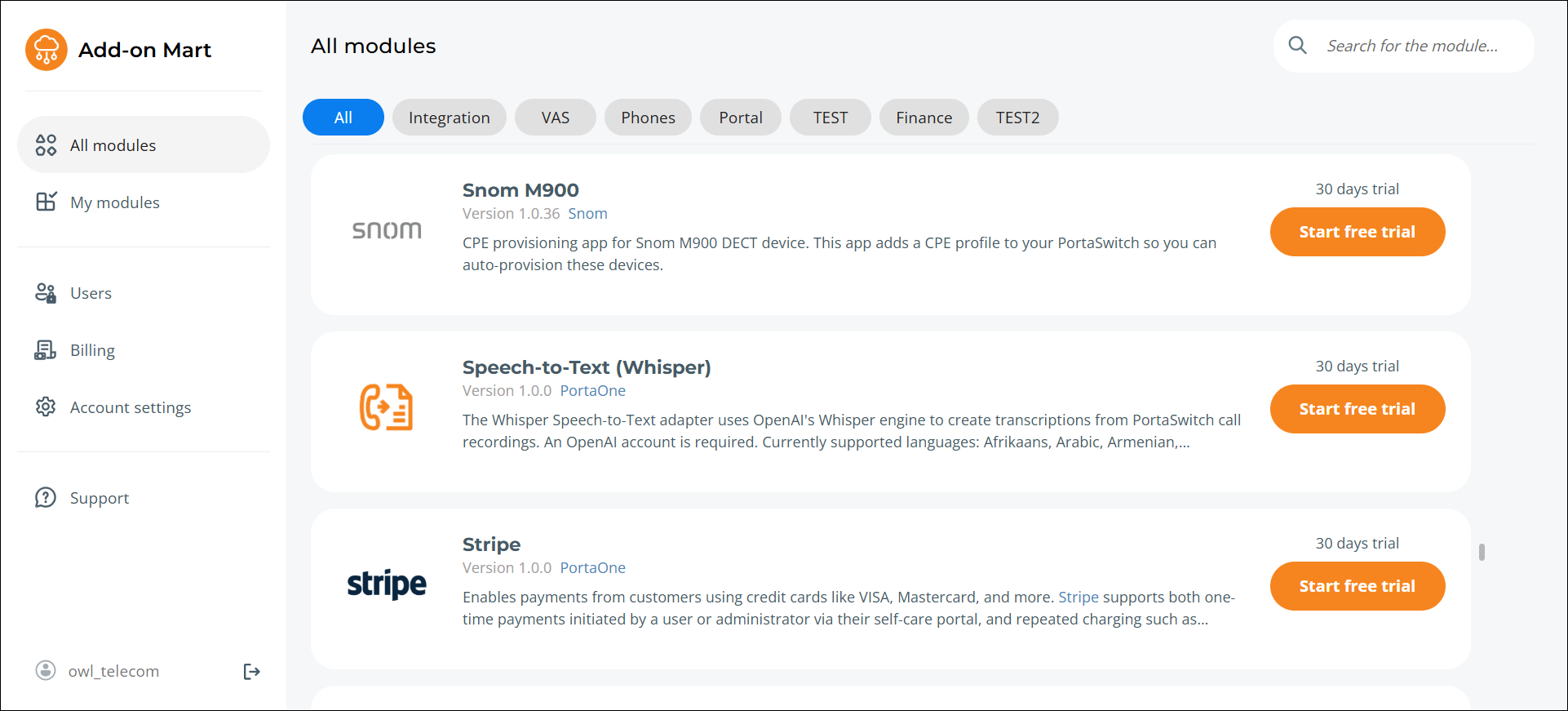Click the logout icon beside owl_telecom
The image size is (1568, 711).
(252, 671)
